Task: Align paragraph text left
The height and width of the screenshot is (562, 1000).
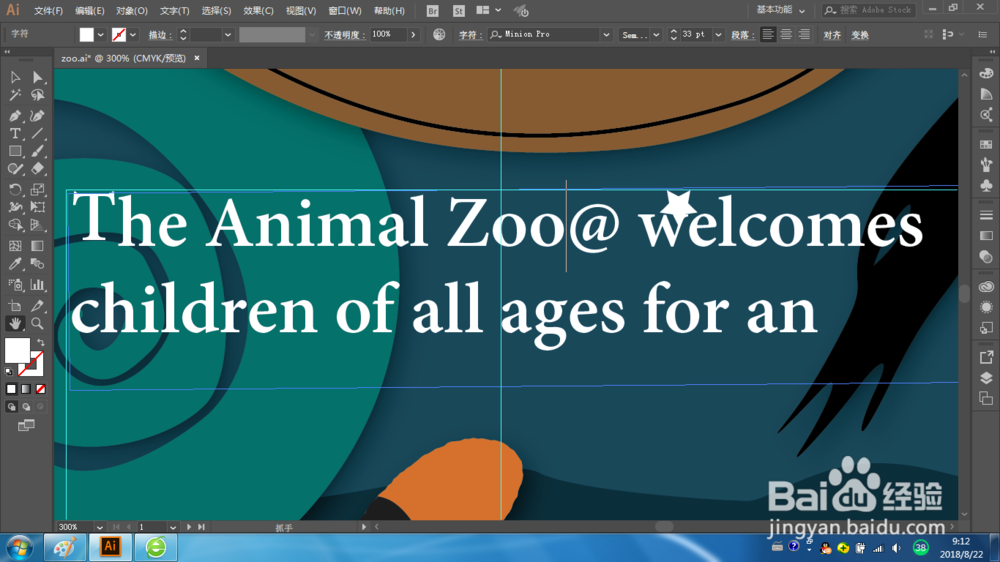Action: point(768,34)
